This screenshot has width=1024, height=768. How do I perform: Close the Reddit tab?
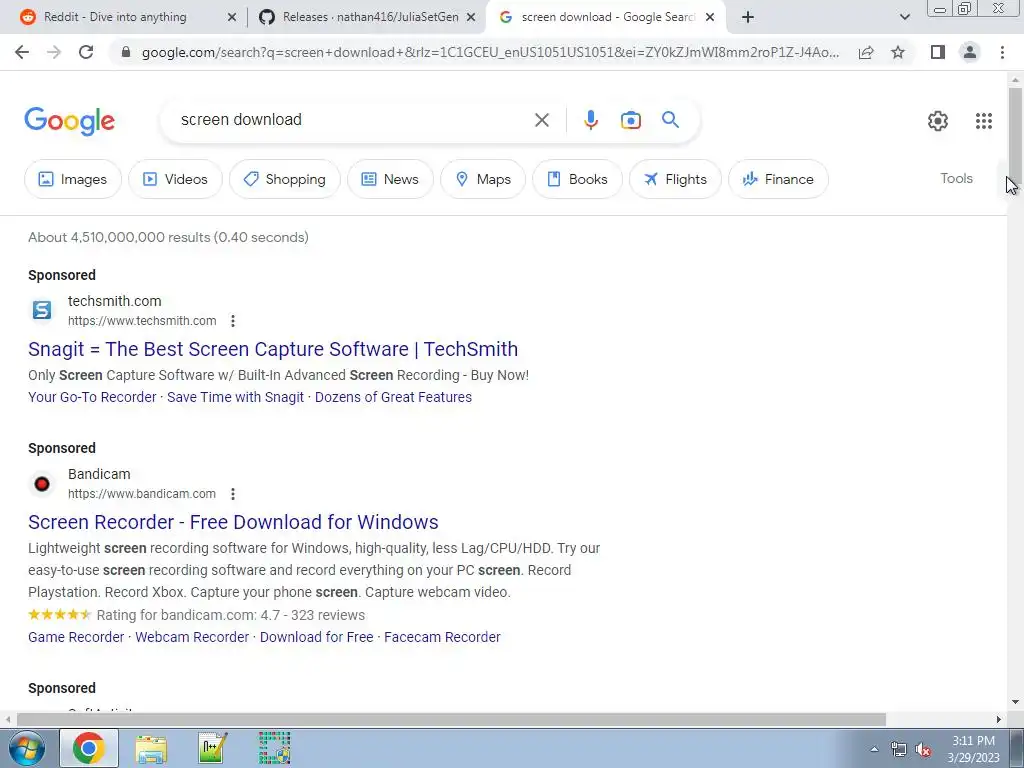[x=231, y=18]
